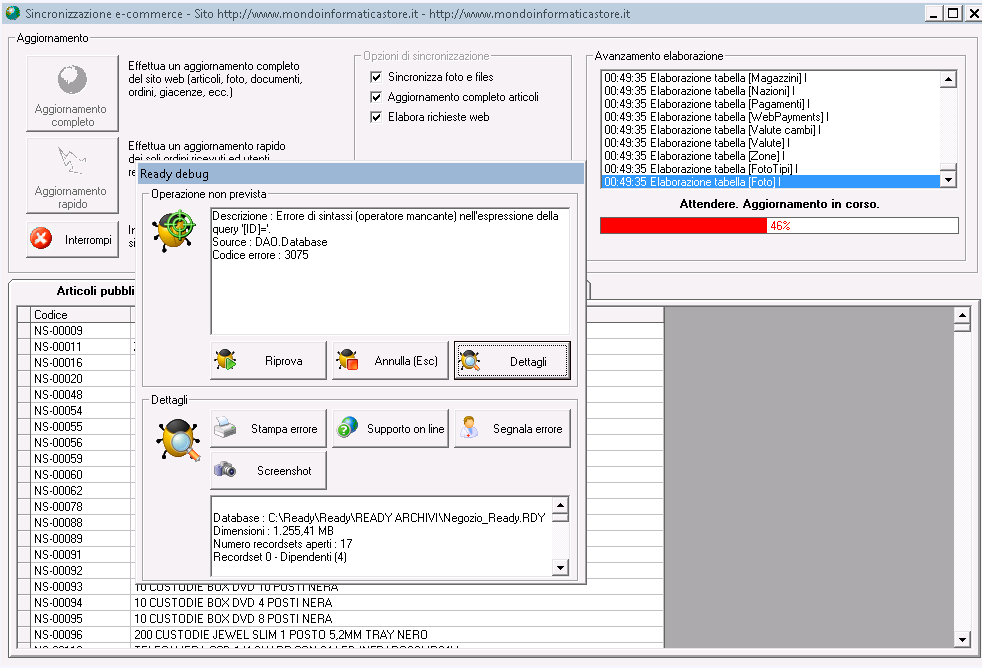Click the Dettagli button label
Viewport: 982px width, 668px height.
528,362
